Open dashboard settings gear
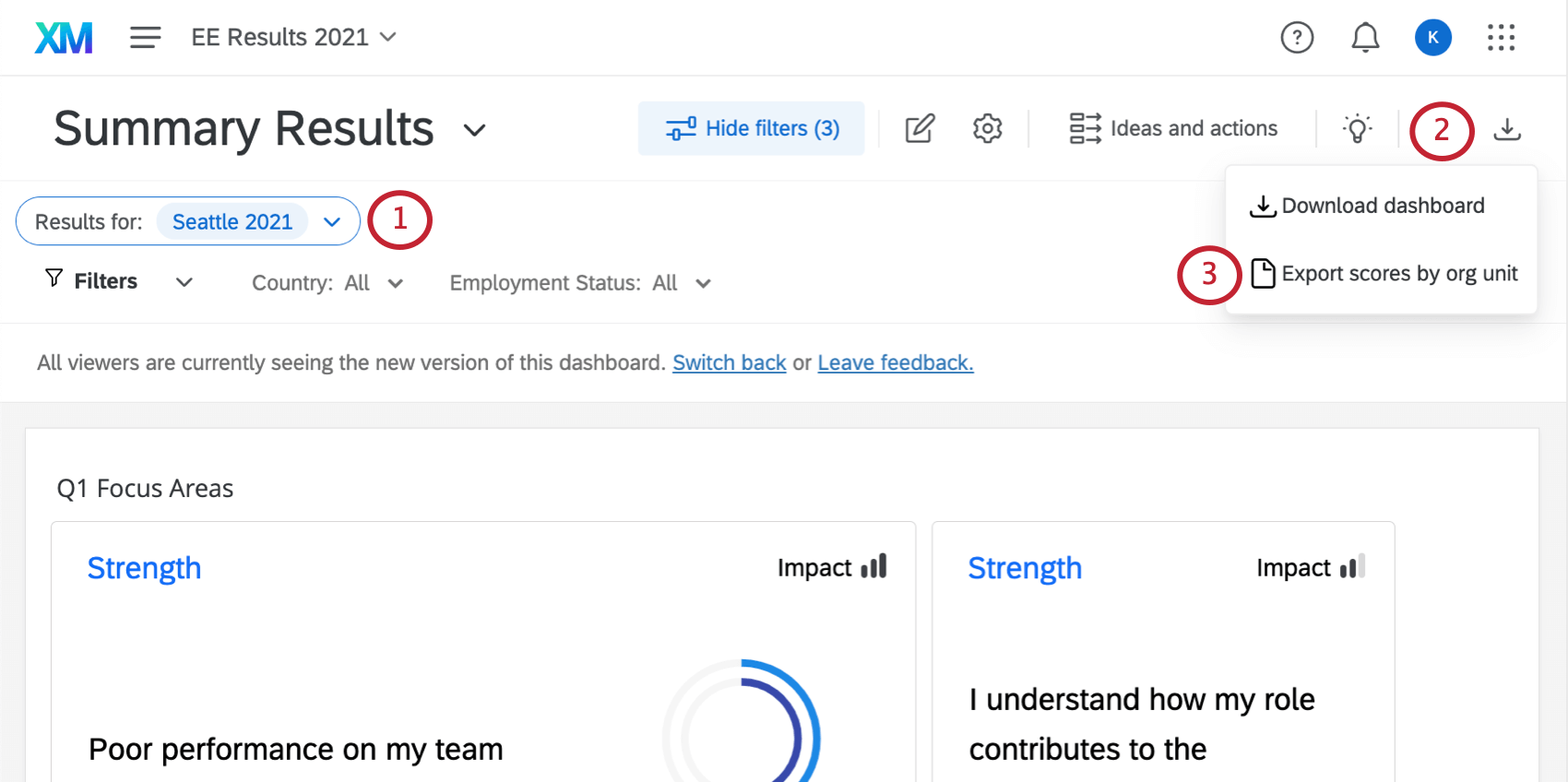This screenshot has height=782, width=1568. [x=987, y=128]
